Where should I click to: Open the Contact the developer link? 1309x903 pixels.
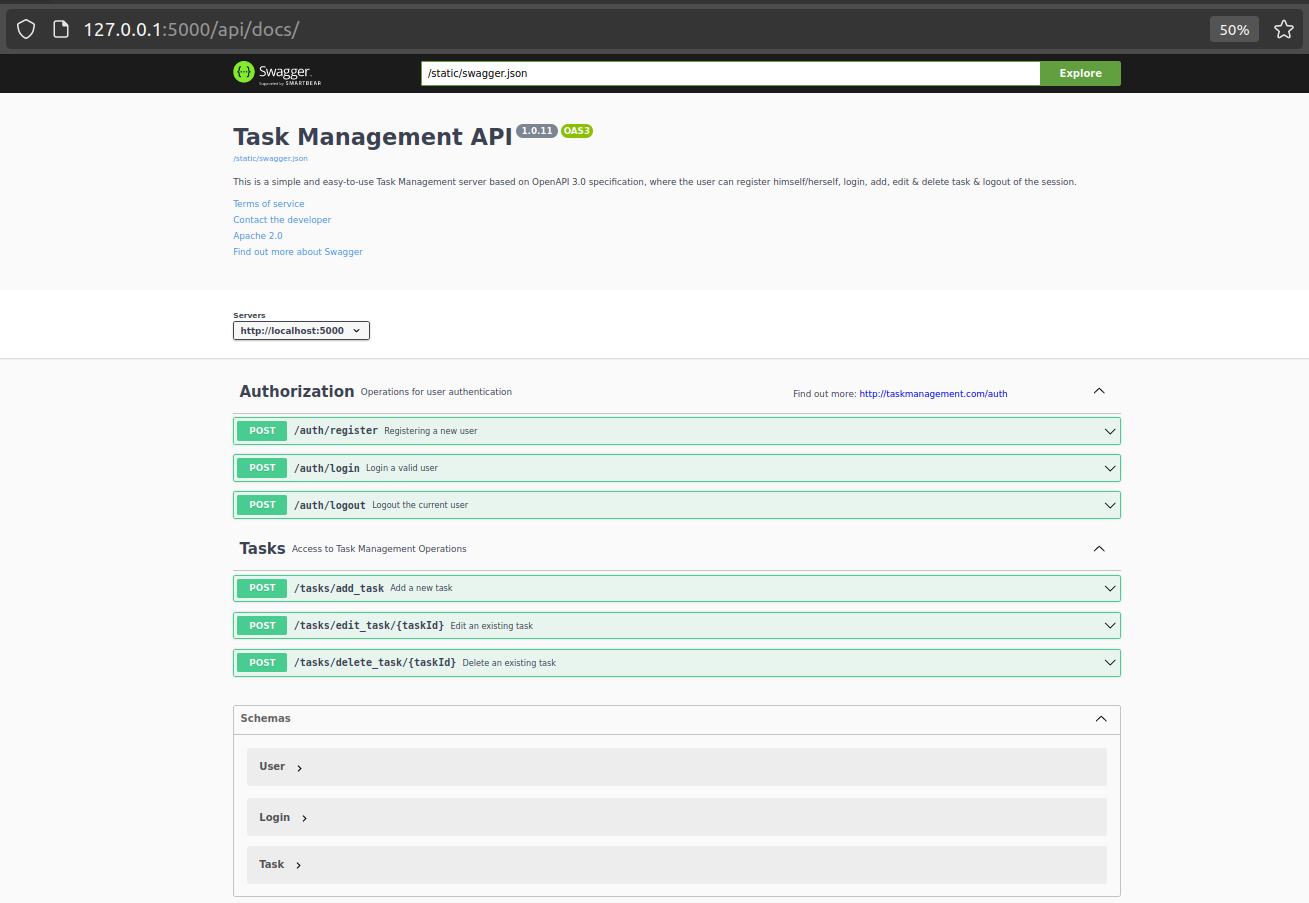coord(282,220)
